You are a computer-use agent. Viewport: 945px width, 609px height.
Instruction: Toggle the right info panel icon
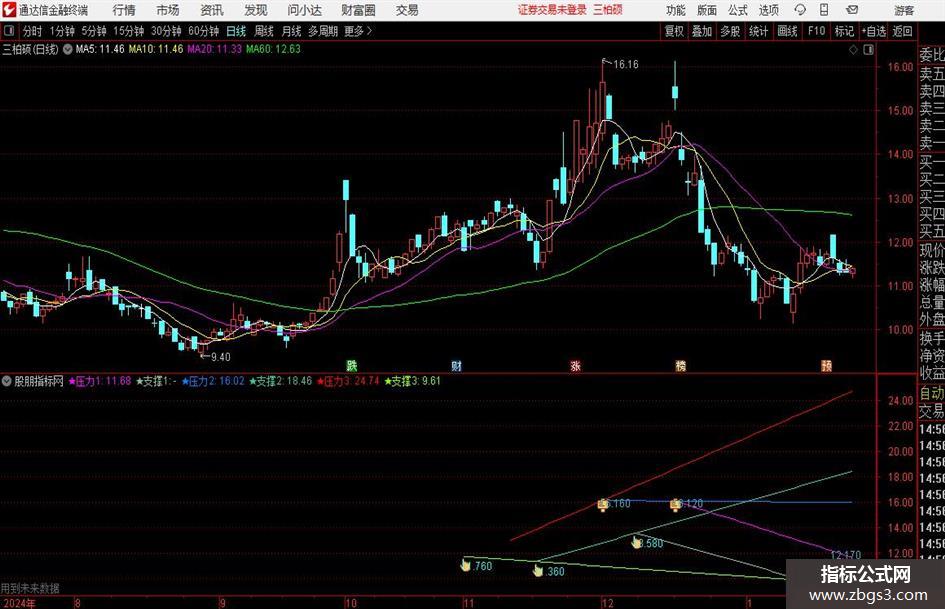(868, 49)
